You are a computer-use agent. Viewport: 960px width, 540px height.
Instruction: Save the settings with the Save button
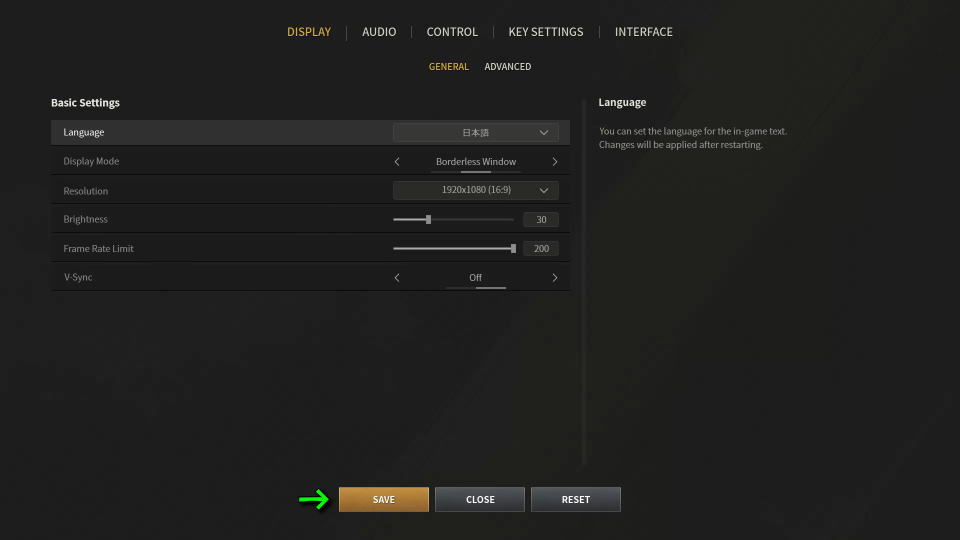(384, 500)
